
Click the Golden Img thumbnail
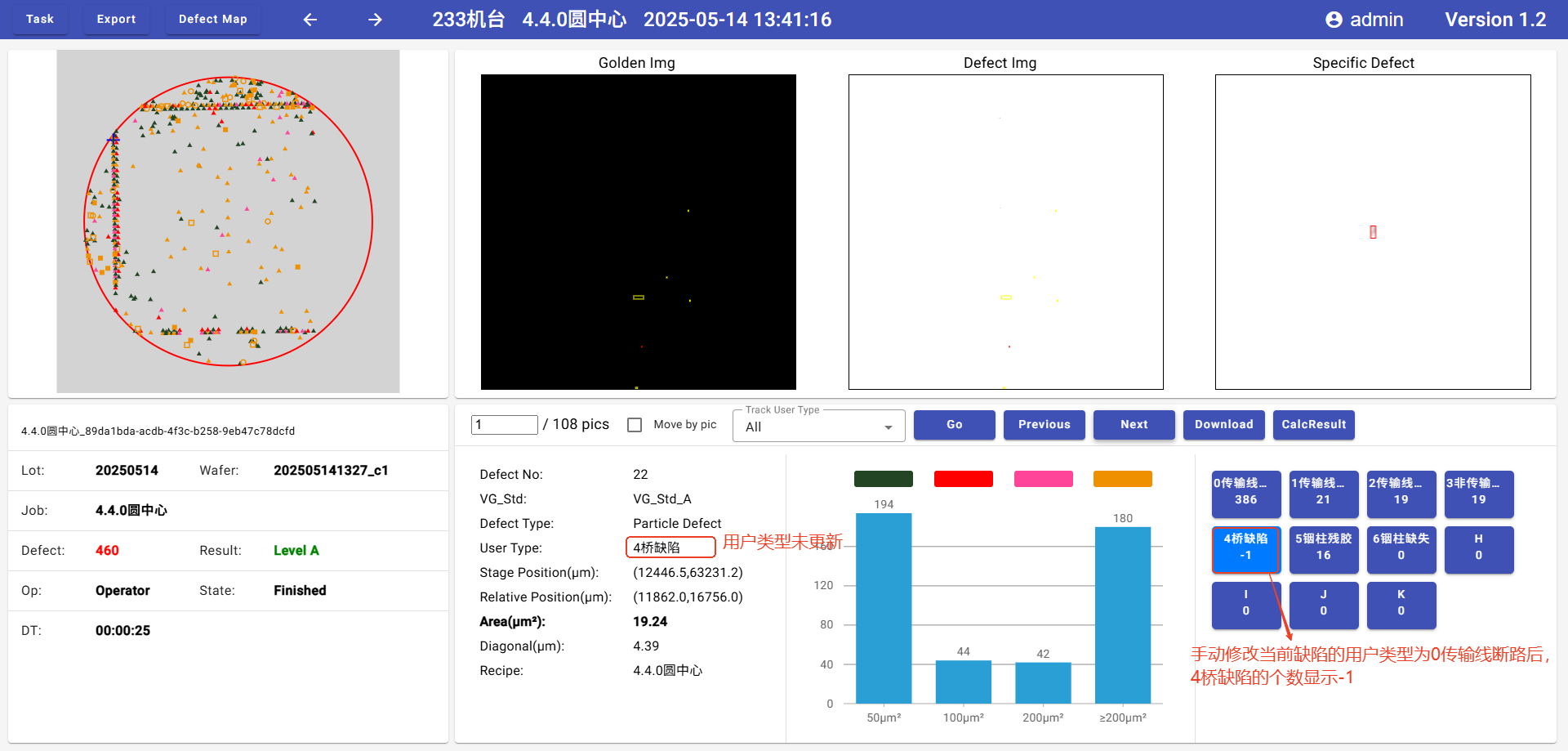[638, 232]
